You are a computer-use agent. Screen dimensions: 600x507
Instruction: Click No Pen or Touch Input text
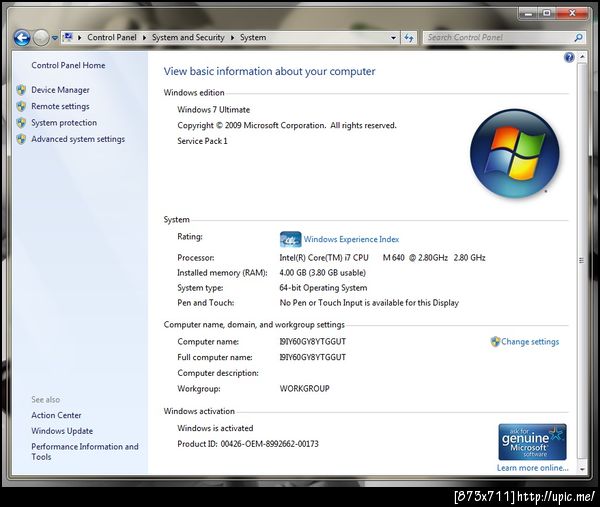coord(369,303)
